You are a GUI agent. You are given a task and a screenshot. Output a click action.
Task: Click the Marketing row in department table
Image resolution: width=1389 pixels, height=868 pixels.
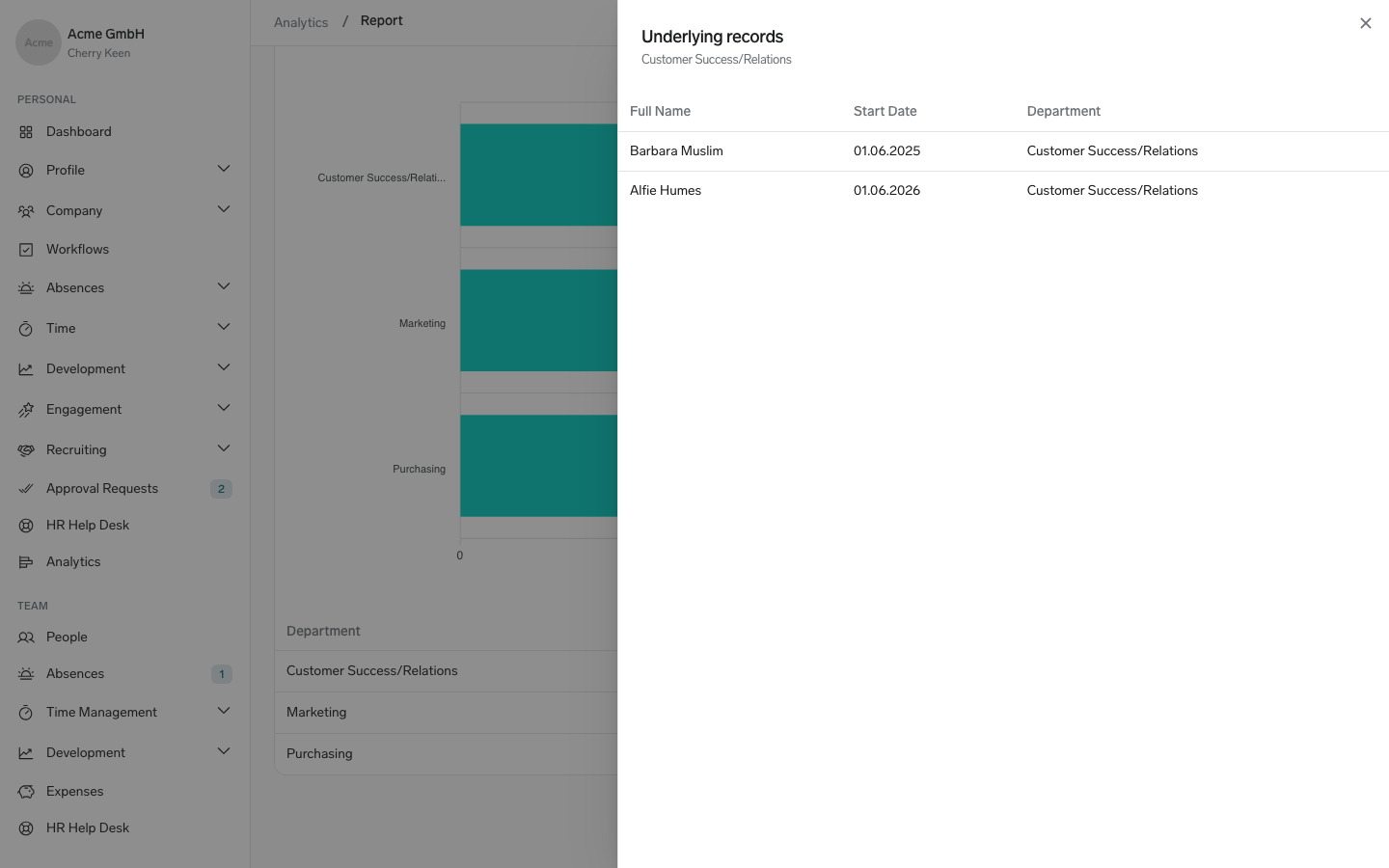point(446,713)
